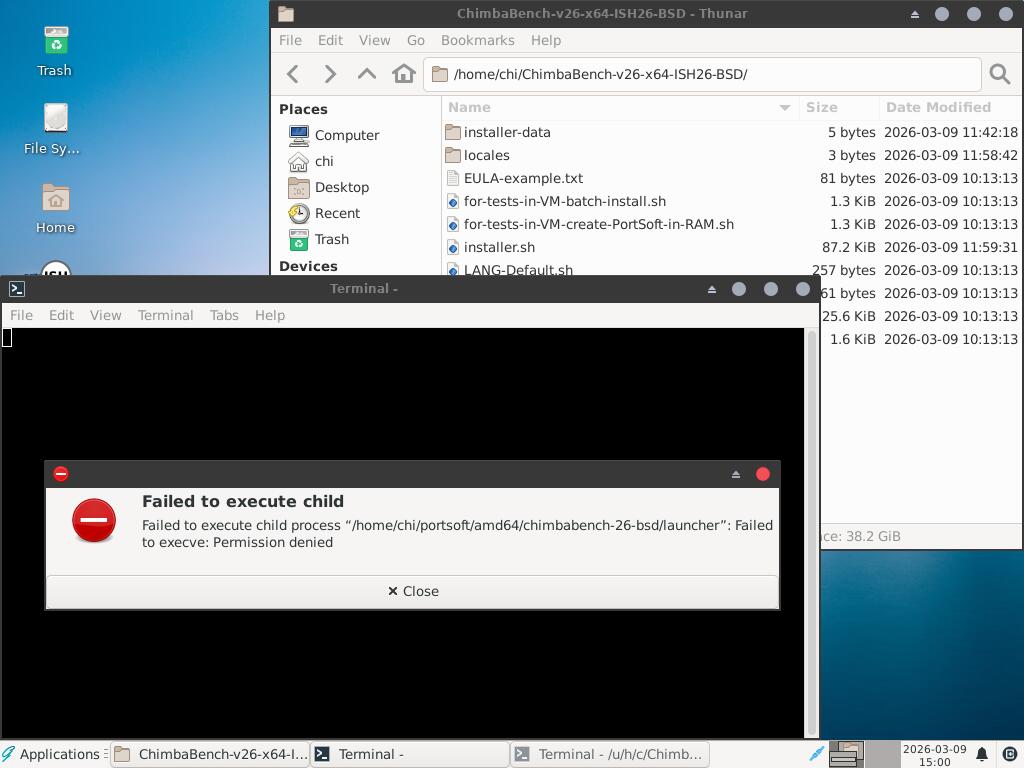Open Home desktop icon
1024x768 pixels.
(56, 208)
